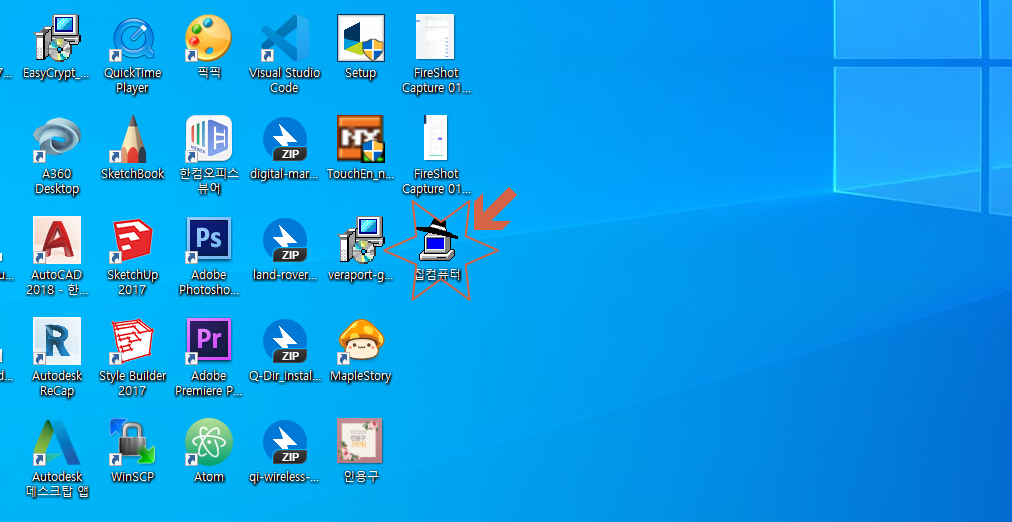Open 한컴오피스 뷰어 shortcut

(208, 139)
